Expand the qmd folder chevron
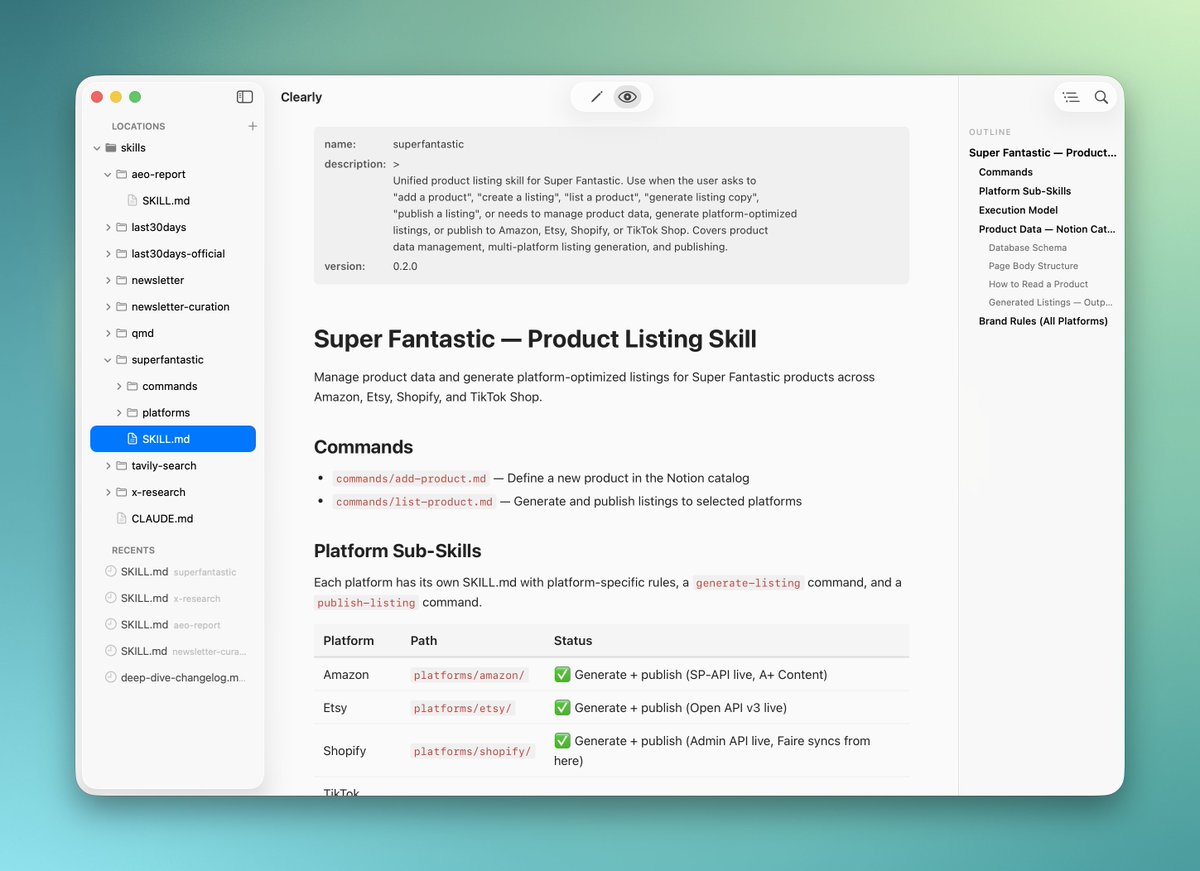The height and width of the screenshot is (871, 1200). [x=108, y=333]
